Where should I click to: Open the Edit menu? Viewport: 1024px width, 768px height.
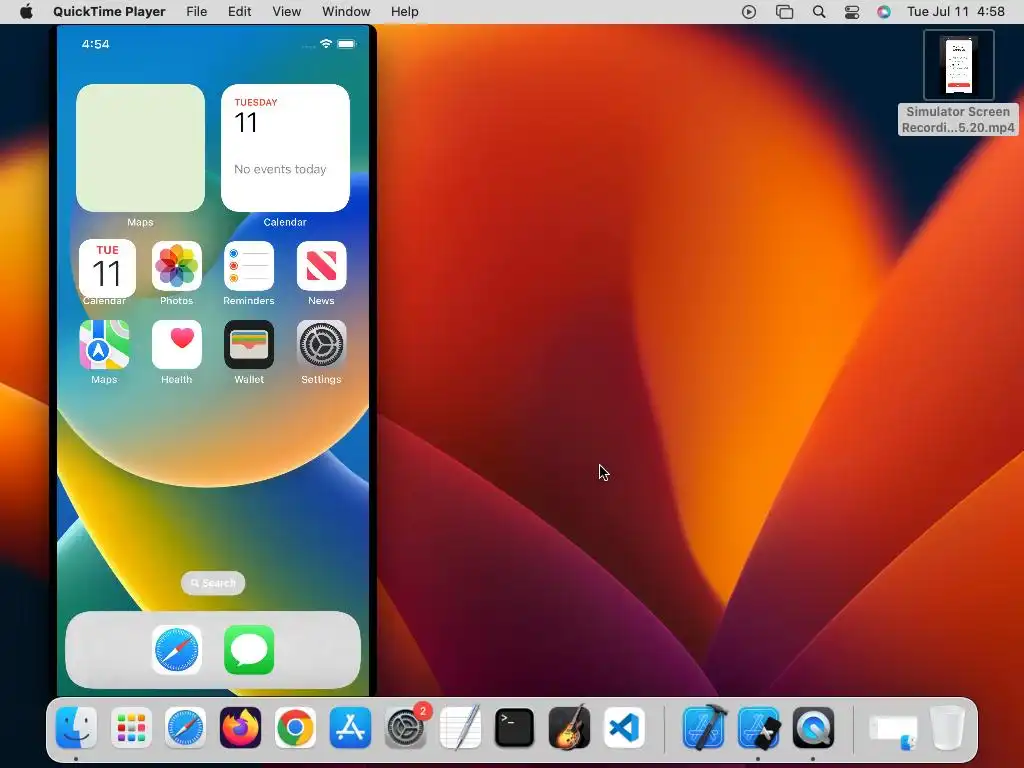tap(240, 12)
